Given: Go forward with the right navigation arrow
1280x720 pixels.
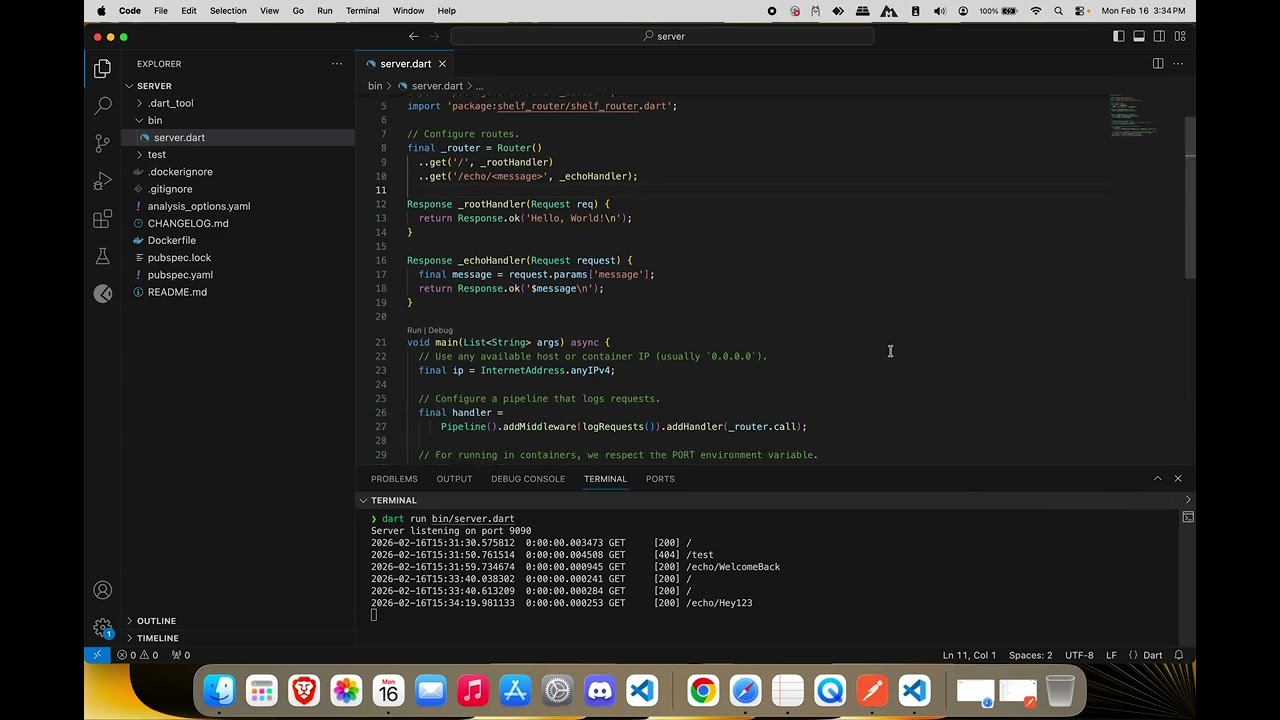Looking at the screenshot, I should click(436, 36).
